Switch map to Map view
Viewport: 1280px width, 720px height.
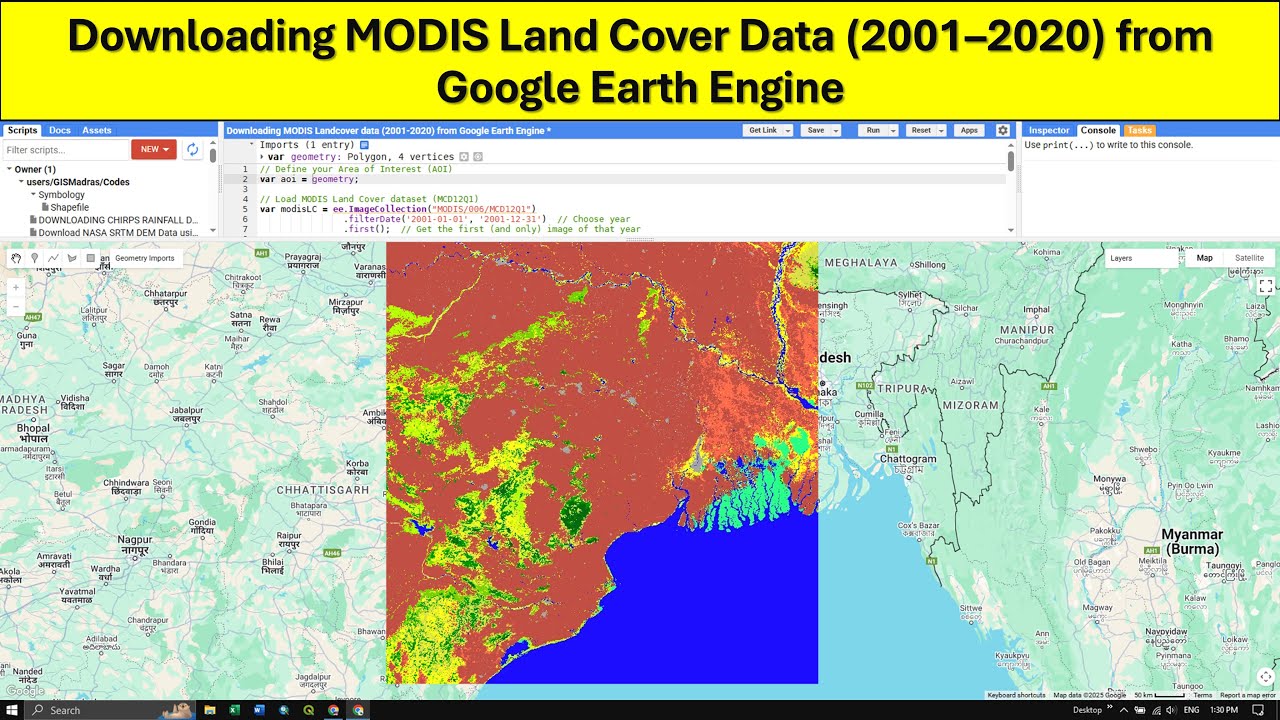point(1205,258)
